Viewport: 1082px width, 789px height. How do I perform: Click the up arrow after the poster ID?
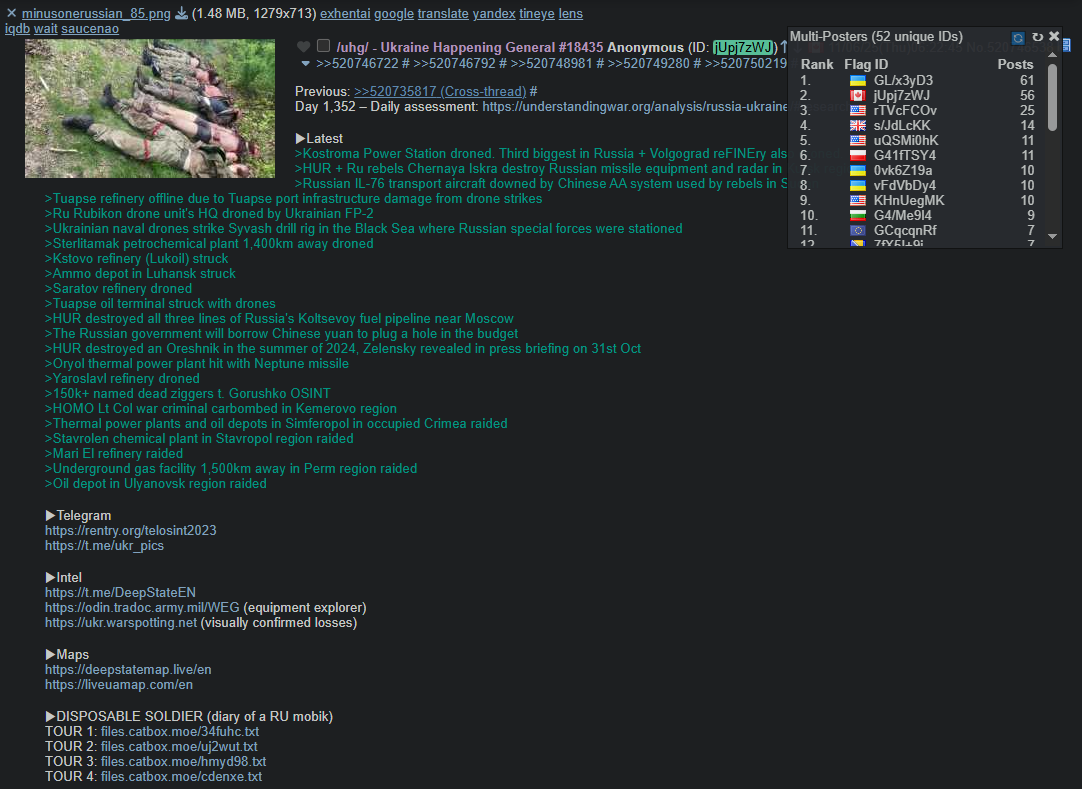click(784, 47)
